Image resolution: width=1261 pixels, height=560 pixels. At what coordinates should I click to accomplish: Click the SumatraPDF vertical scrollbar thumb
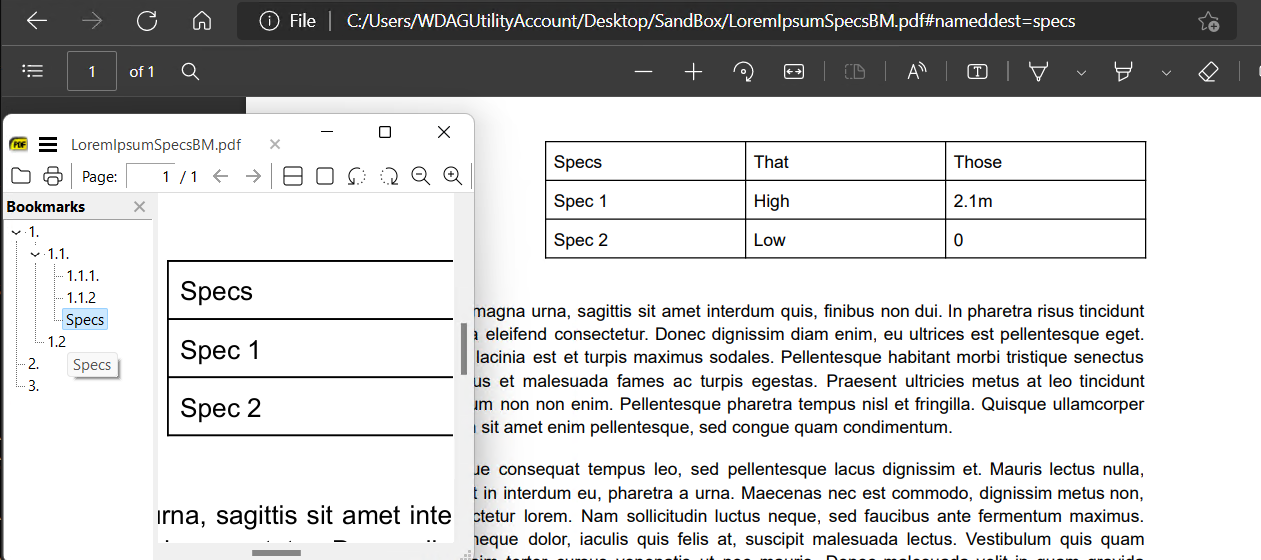(464, 349)
